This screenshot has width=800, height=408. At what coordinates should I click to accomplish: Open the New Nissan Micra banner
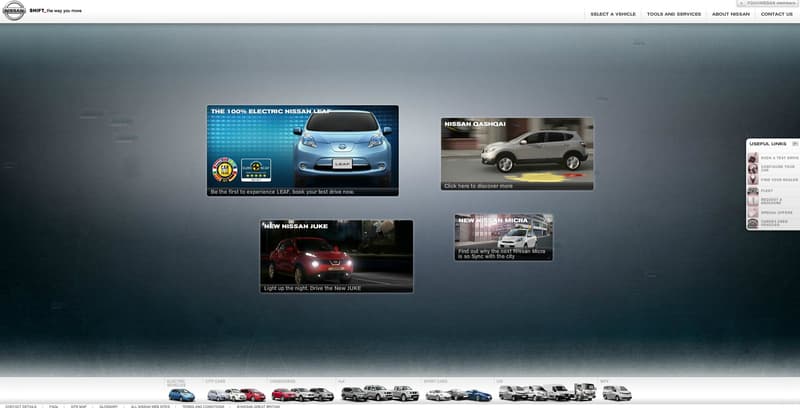(504, 237)
